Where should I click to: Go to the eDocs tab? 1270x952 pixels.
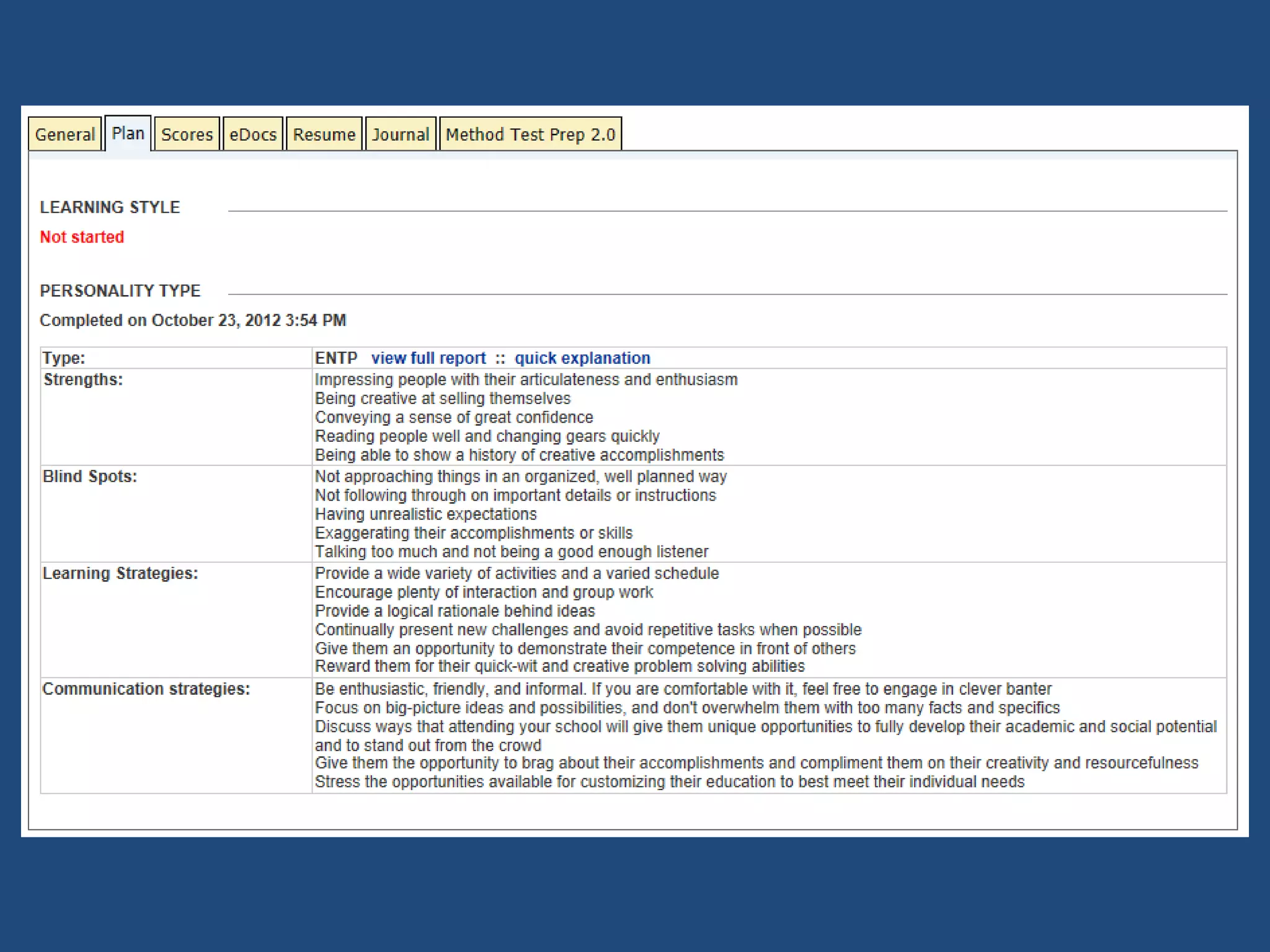pos(253,134)
